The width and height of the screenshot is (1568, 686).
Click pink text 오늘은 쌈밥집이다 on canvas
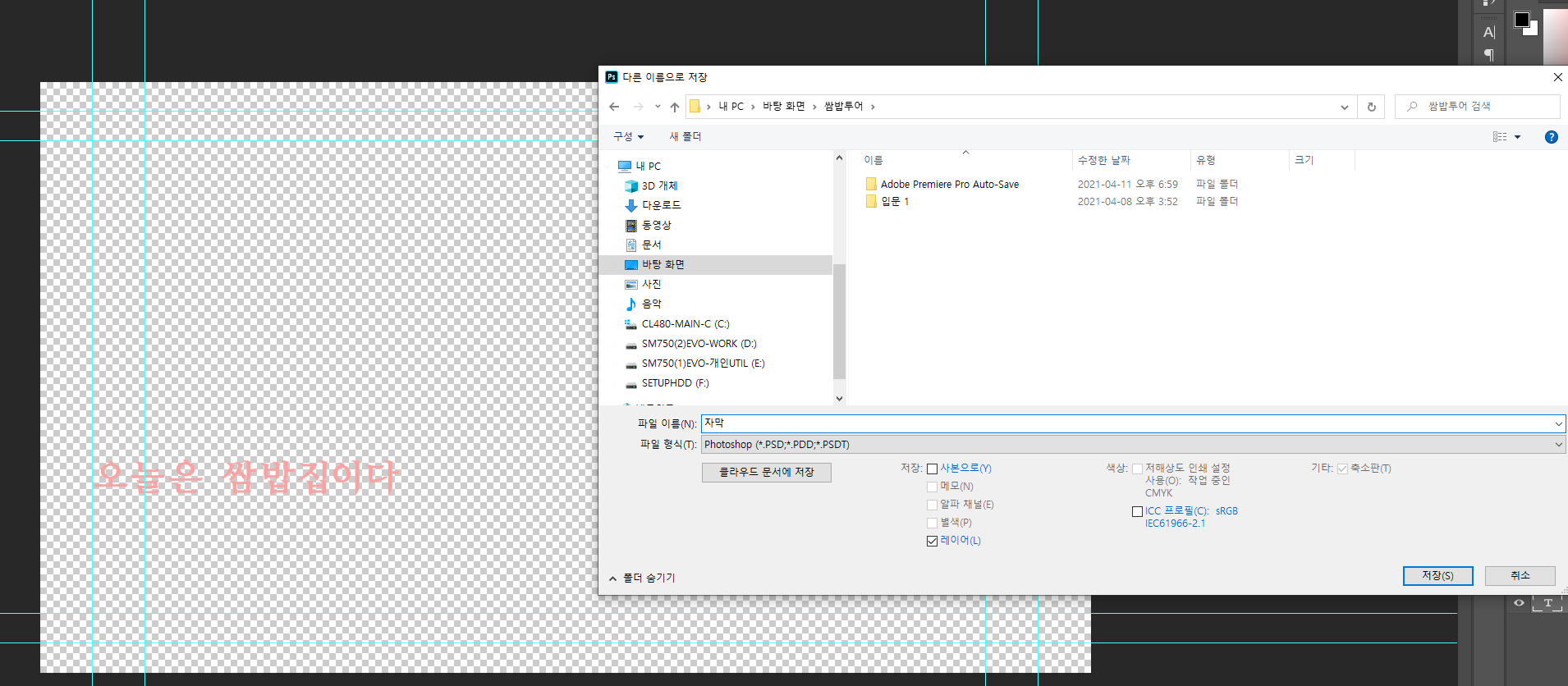[x=246, y=477]
